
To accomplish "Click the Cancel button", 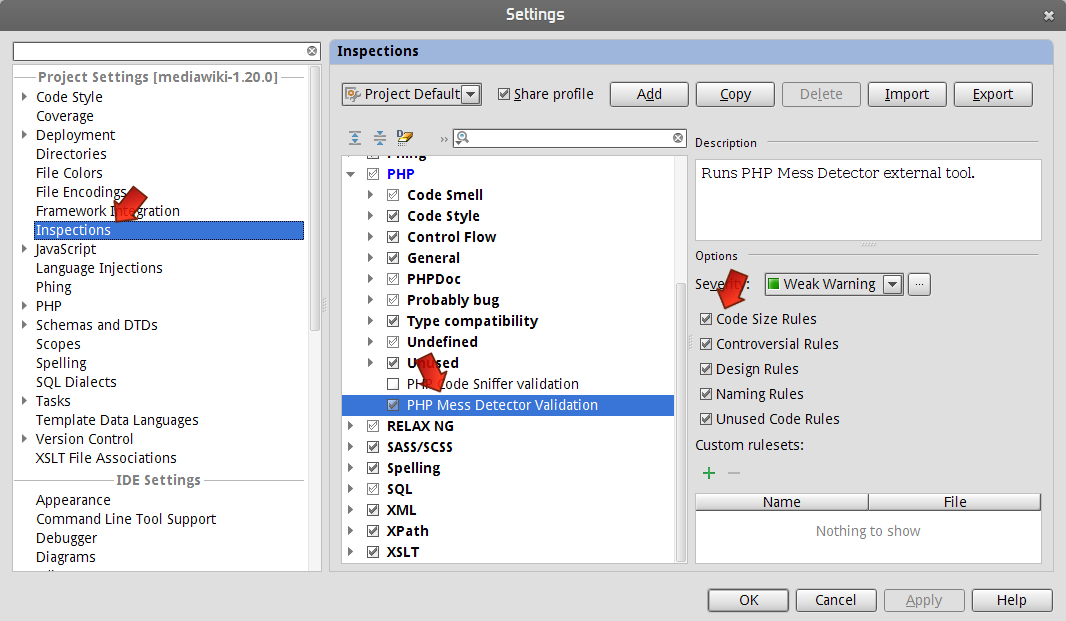I will click(836, 601).
